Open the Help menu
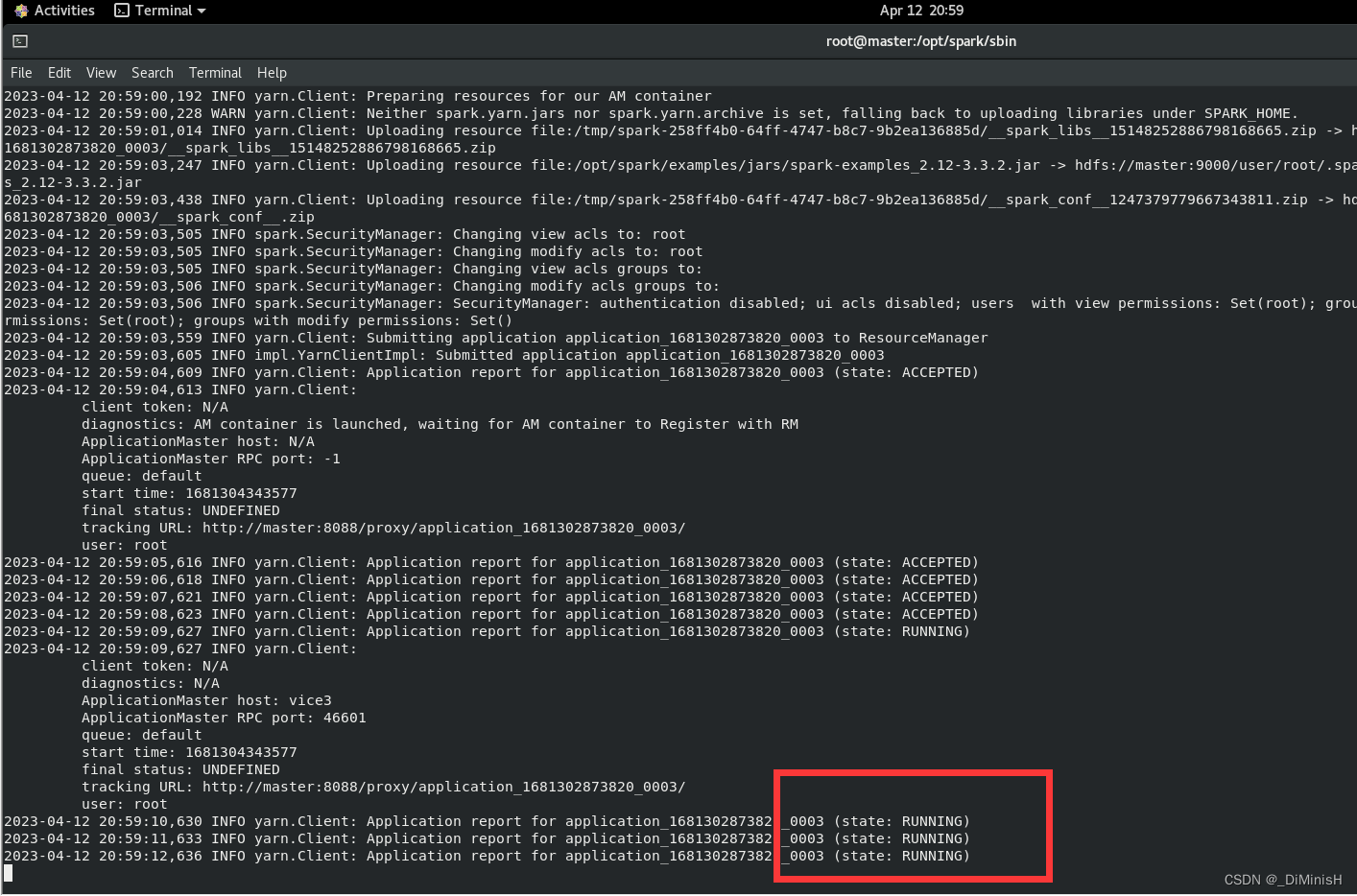 coord(272,73)
